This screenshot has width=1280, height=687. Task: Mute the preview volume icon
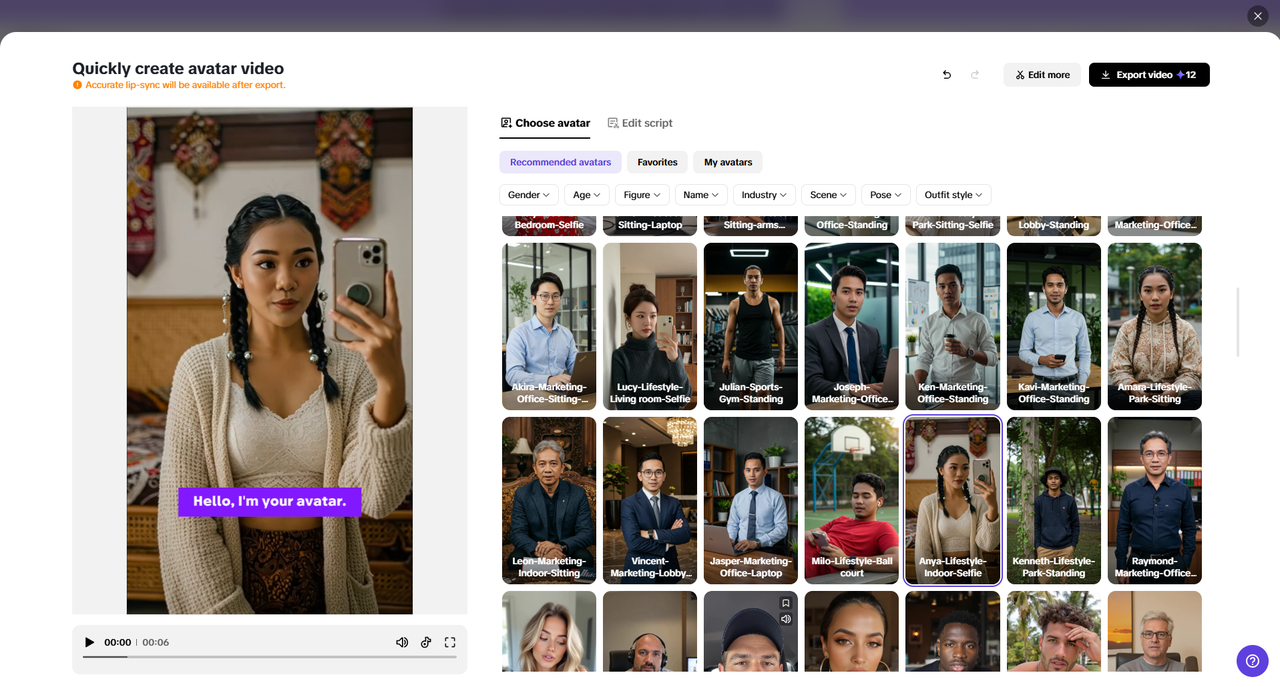(402, 642)
